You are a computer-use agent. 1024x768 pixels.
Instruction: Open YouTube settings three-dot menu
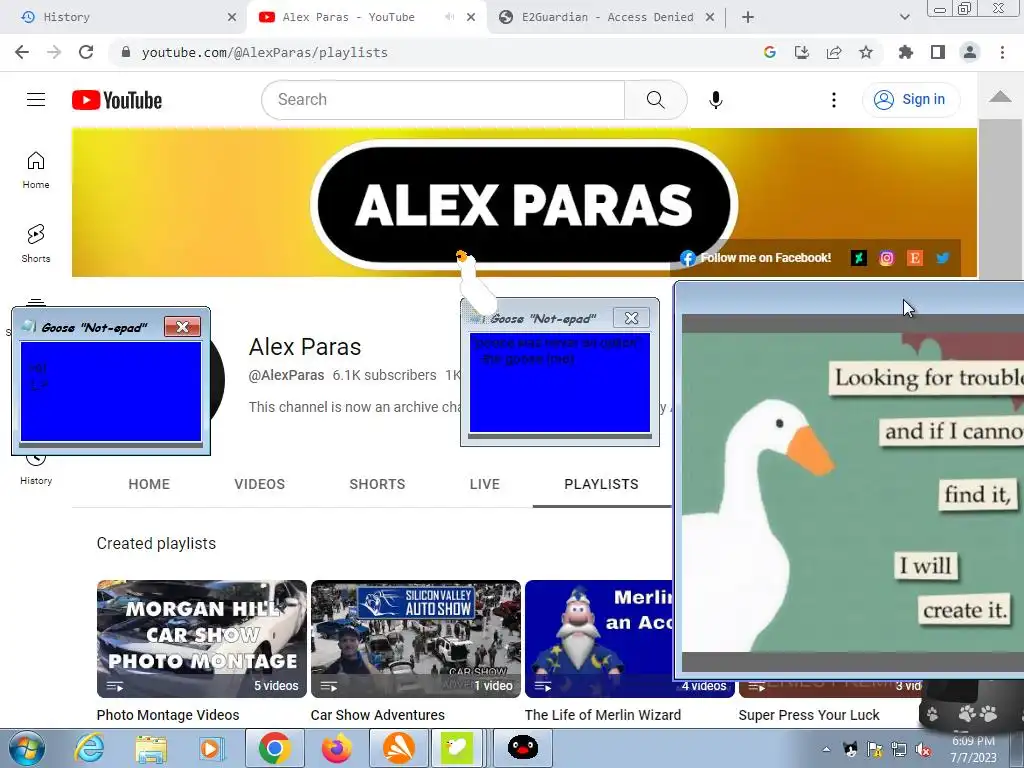(833, 100)
